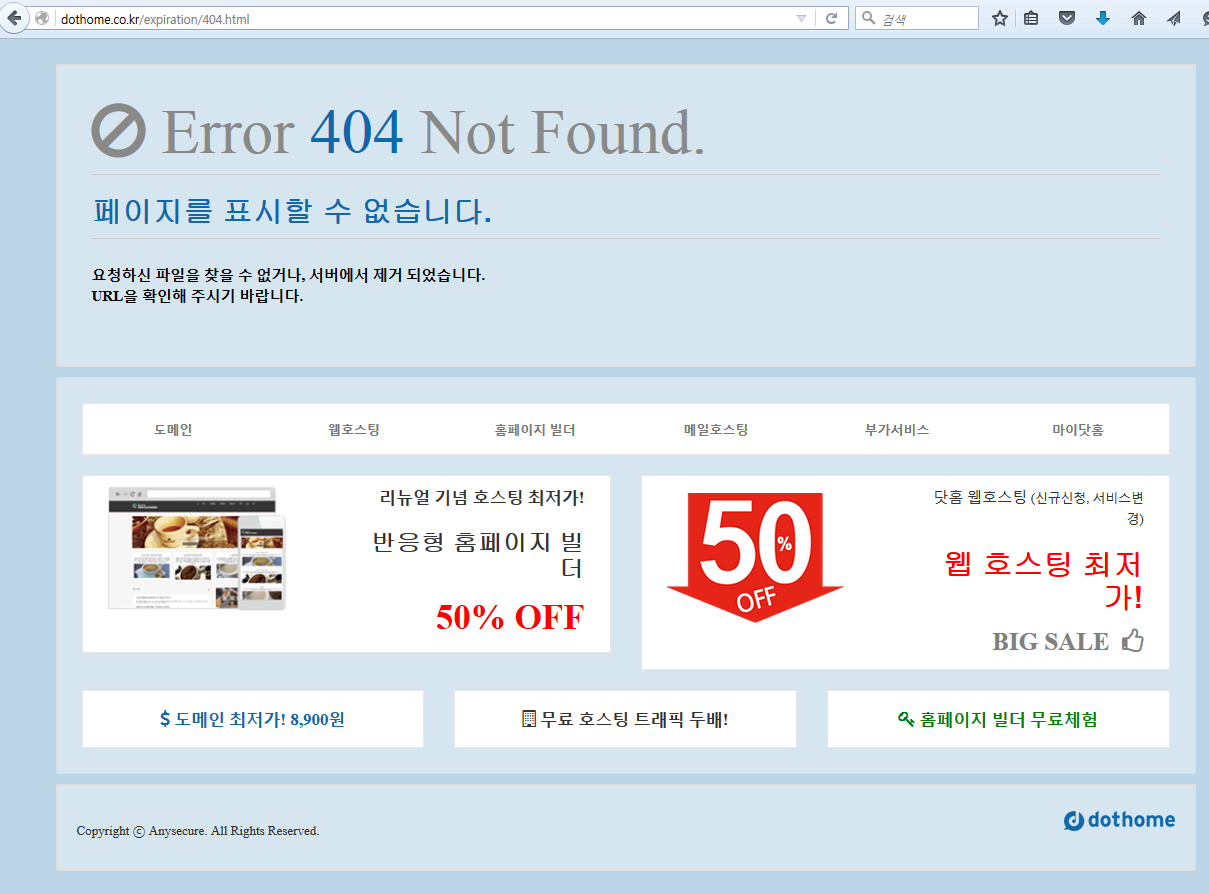
Task: Click the 검색 search input field
Action: coord(925,18)
